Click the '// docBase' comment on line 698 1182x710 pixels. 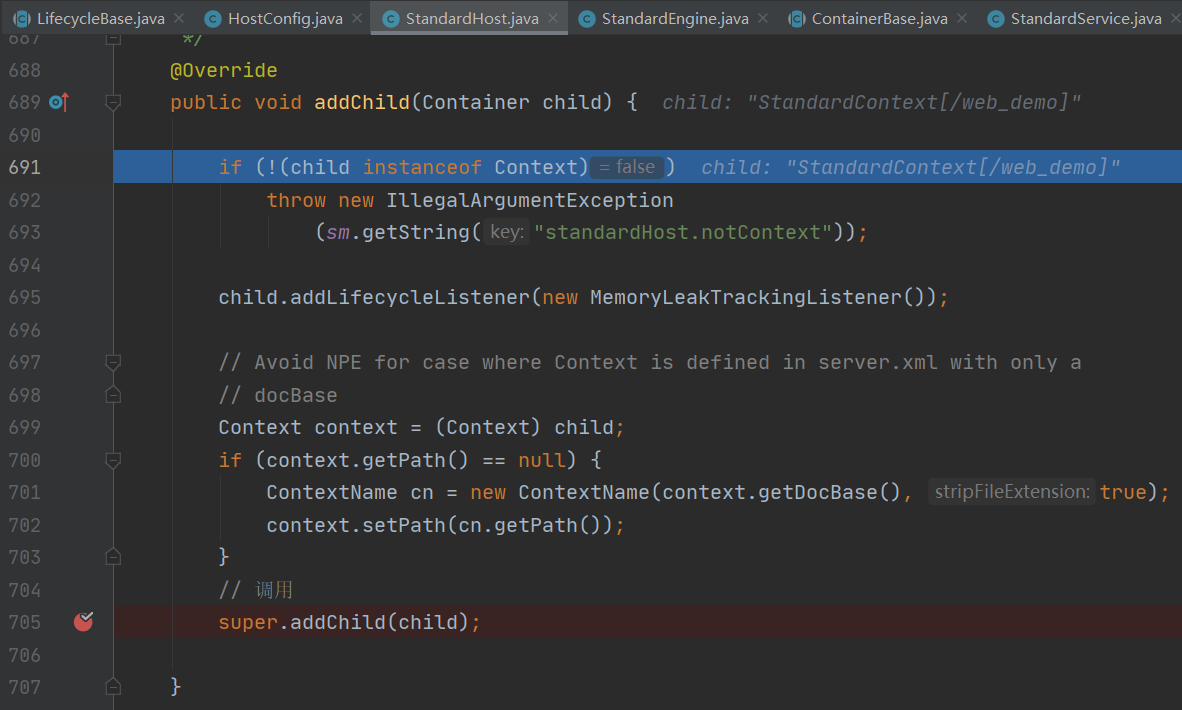[x=278, y=396]
